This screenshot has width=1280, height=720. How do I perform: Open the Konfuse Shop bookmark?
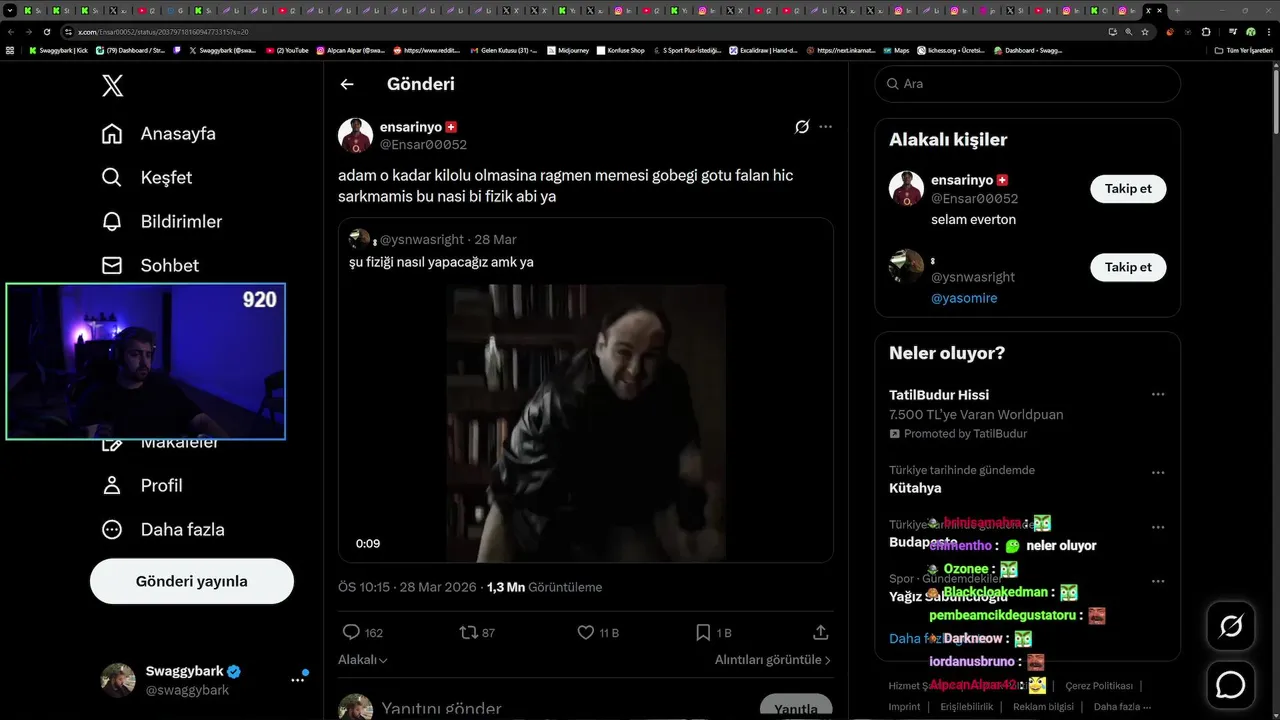coord(620,50)
